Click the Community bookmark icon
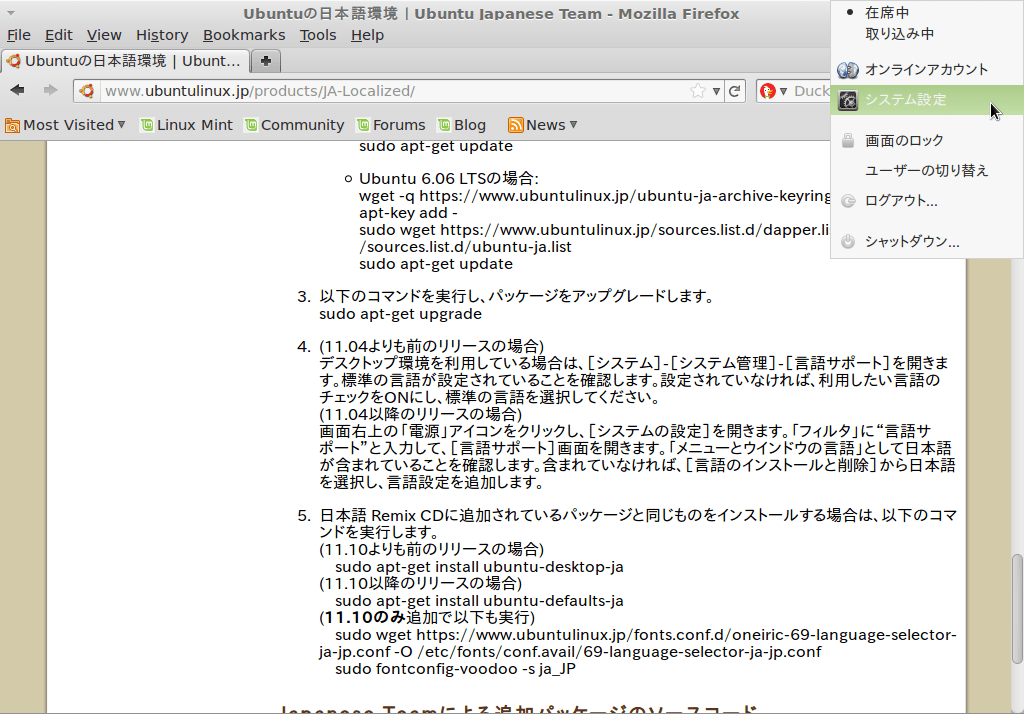1024x714 pixels. tap(251, 125)
